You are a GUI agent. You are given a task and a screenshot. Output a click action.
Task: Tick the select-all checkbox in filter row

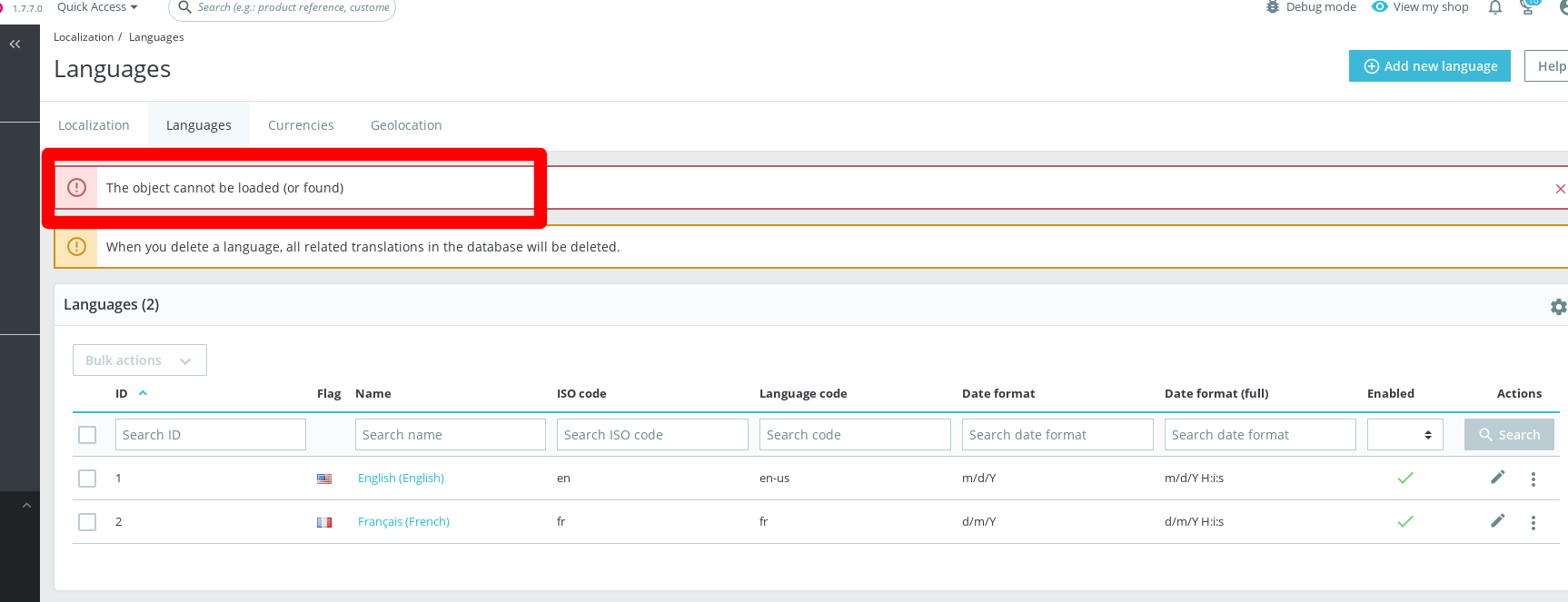tap(87, 435)
